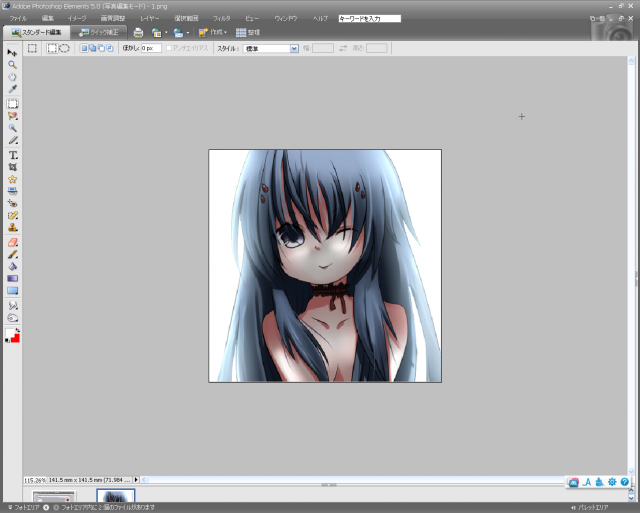The image size is (640, 513).
Task: Click the white foreground color swatch
Action: click(x=9, y=333)
